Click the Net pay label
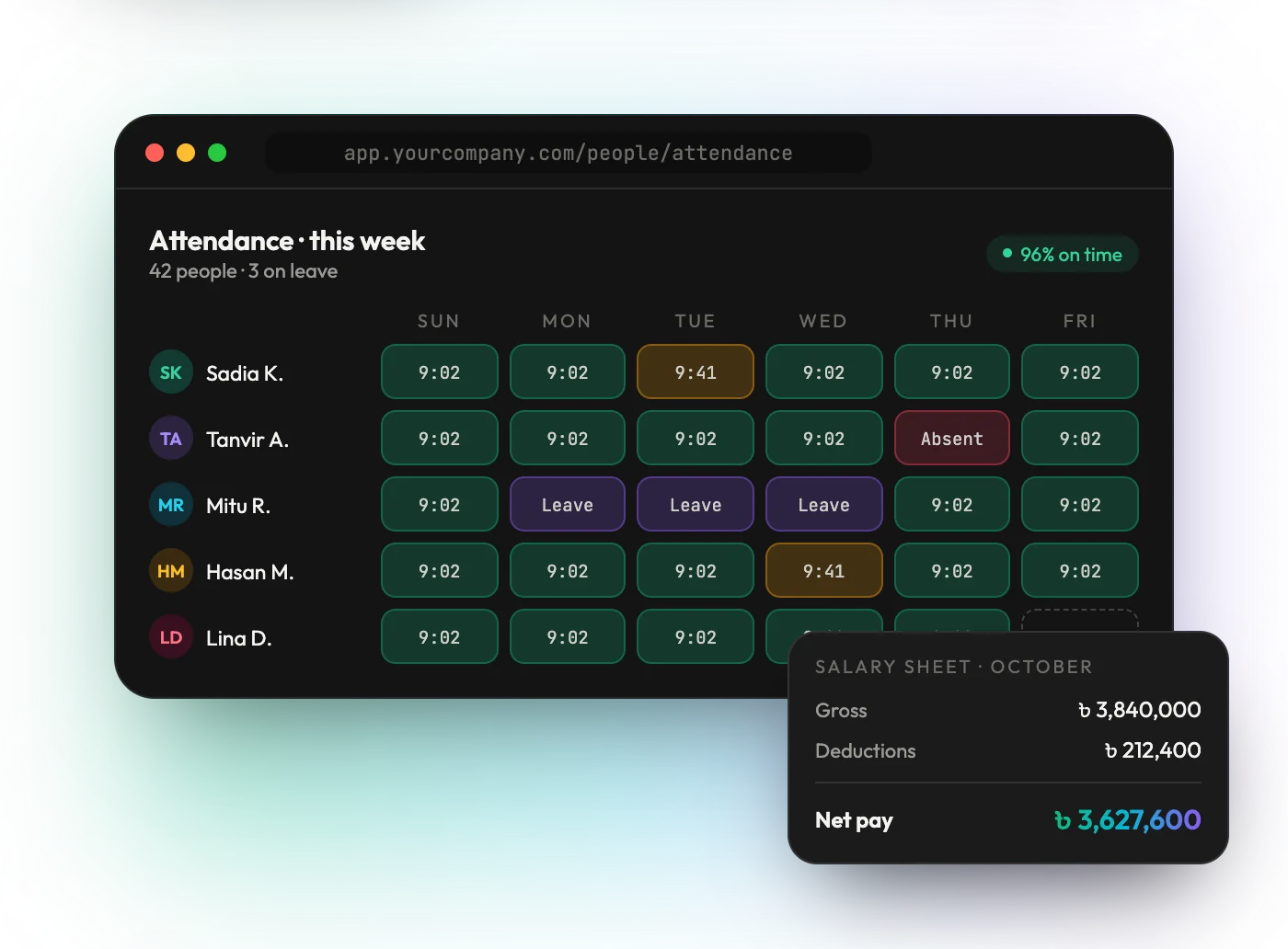The width and height of the screenshot is (1288, 949). (x=854, y=820)
